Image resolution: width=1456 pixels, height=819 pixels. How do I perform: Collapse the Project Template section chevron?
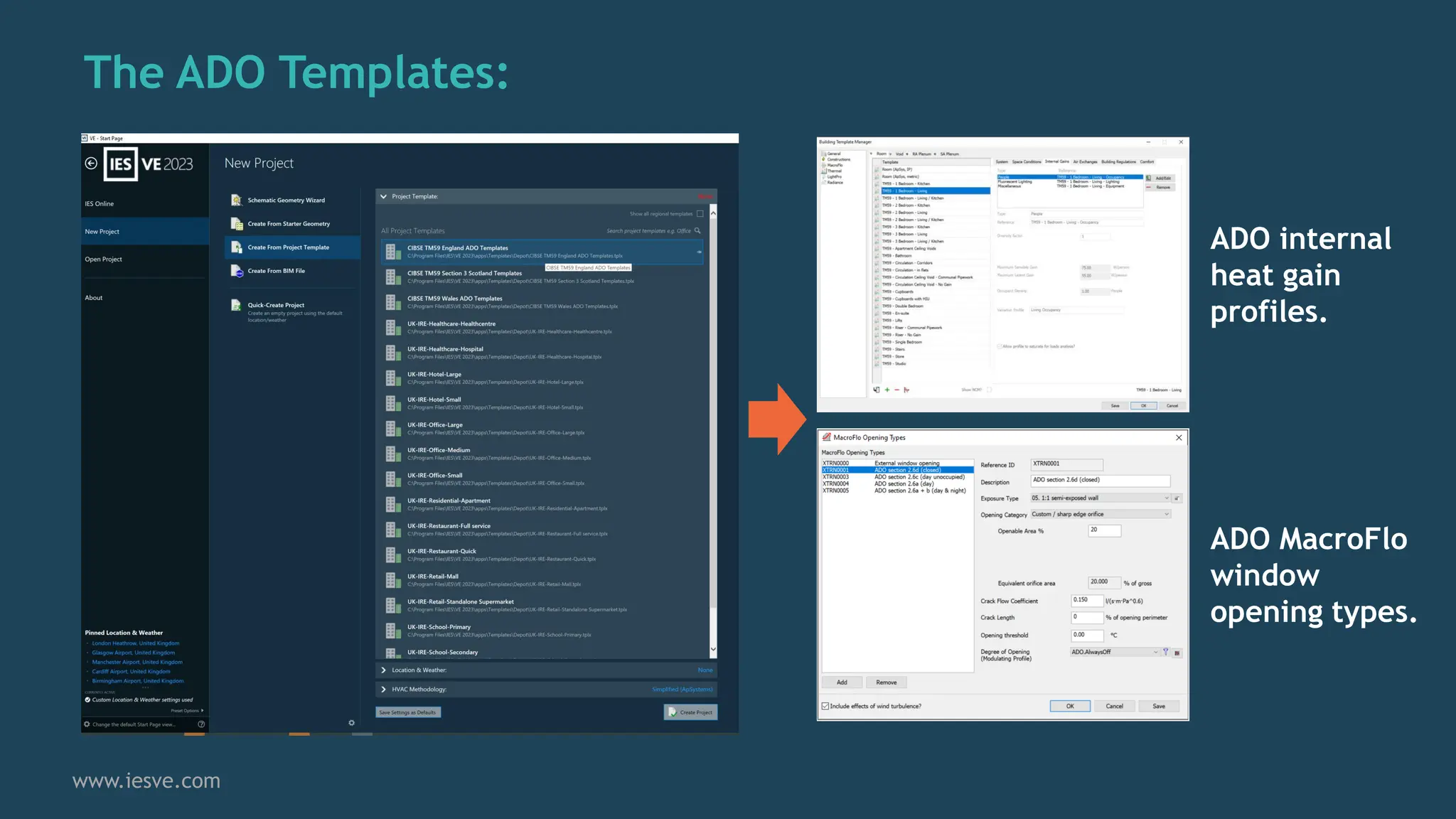click(x=384, y=197)
